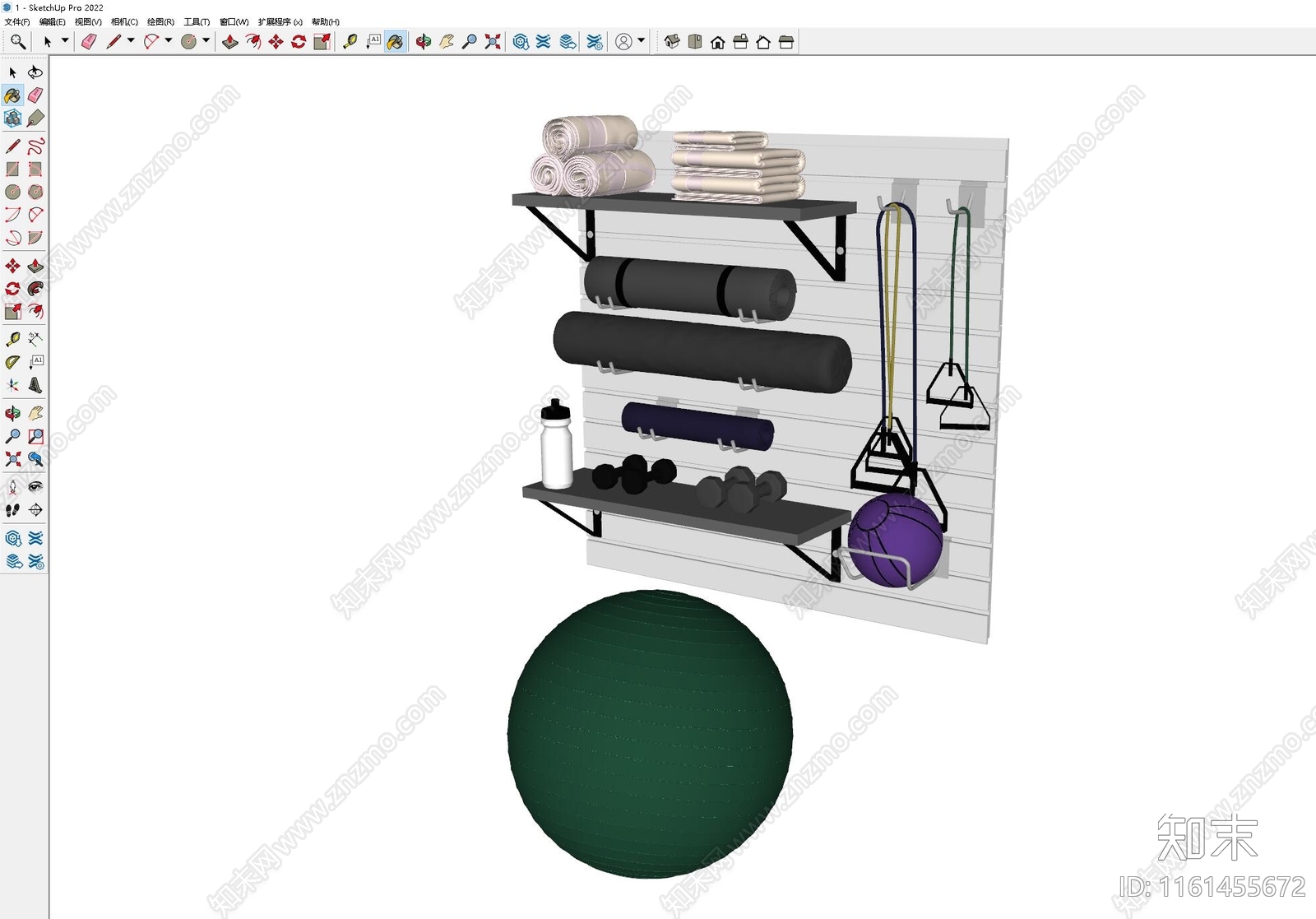This screenshot has width=1316, height=919.
Task: Select the Protractor tool in left palette
Action: [x=12, y=362]
